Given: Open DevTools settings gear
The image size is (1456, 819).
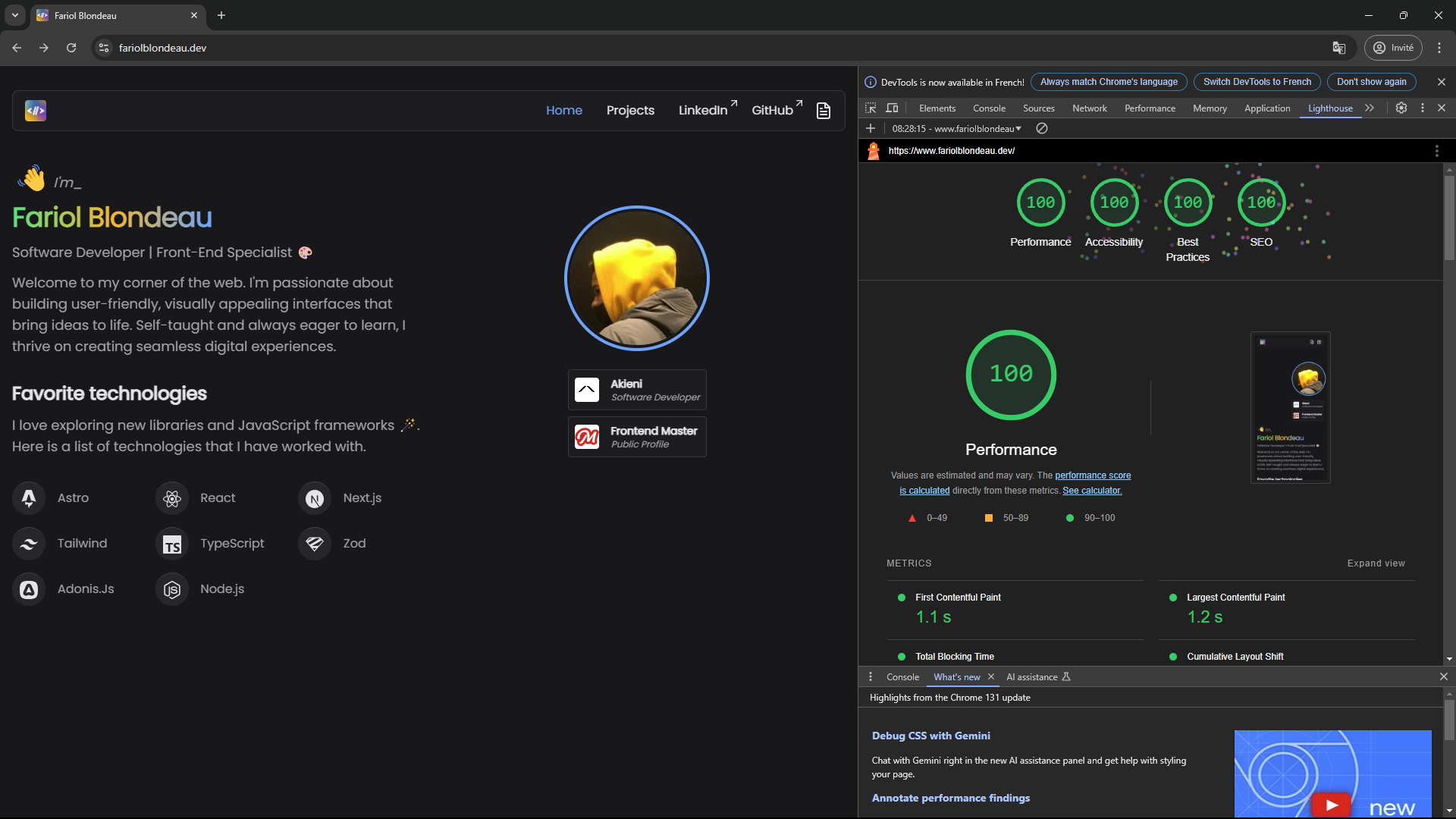Looking at the screenshot, I should (x=1401, y=108).
